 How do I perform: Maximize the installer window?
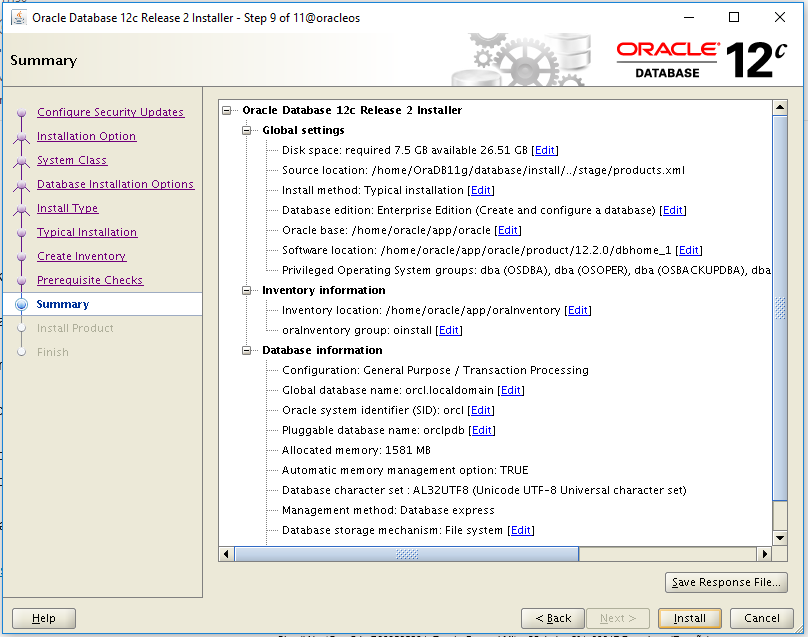(x=734, y=18)
